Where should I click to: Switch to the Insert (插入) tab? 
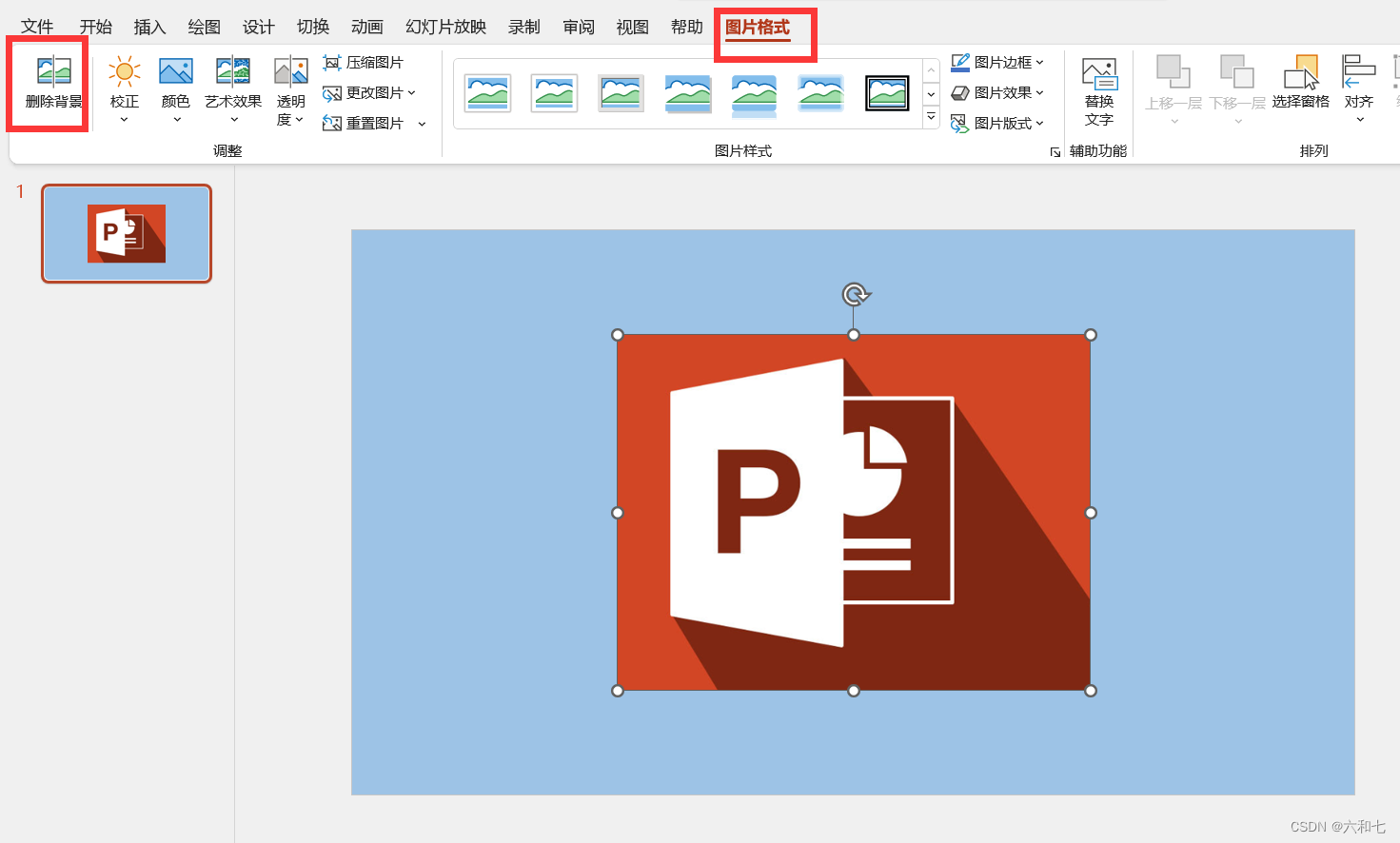pyautogui.click(x=149, y=27)
